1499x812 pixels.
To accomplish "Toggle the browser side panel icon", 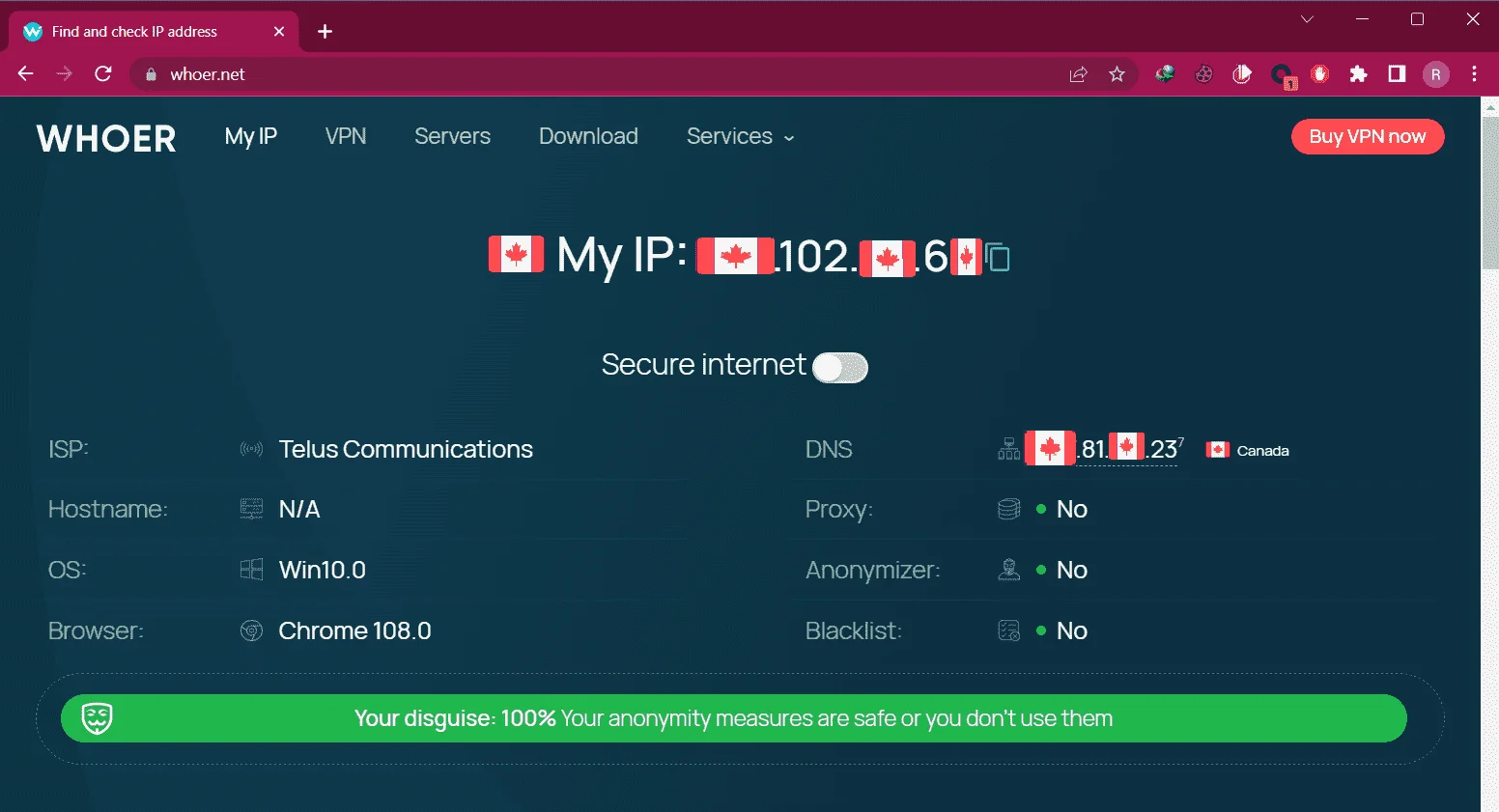I will (1397, 74).
